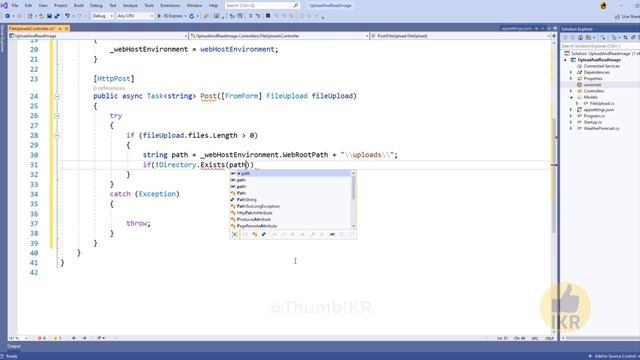
Task: Collapse the try block at line 26
Action: 57,116
